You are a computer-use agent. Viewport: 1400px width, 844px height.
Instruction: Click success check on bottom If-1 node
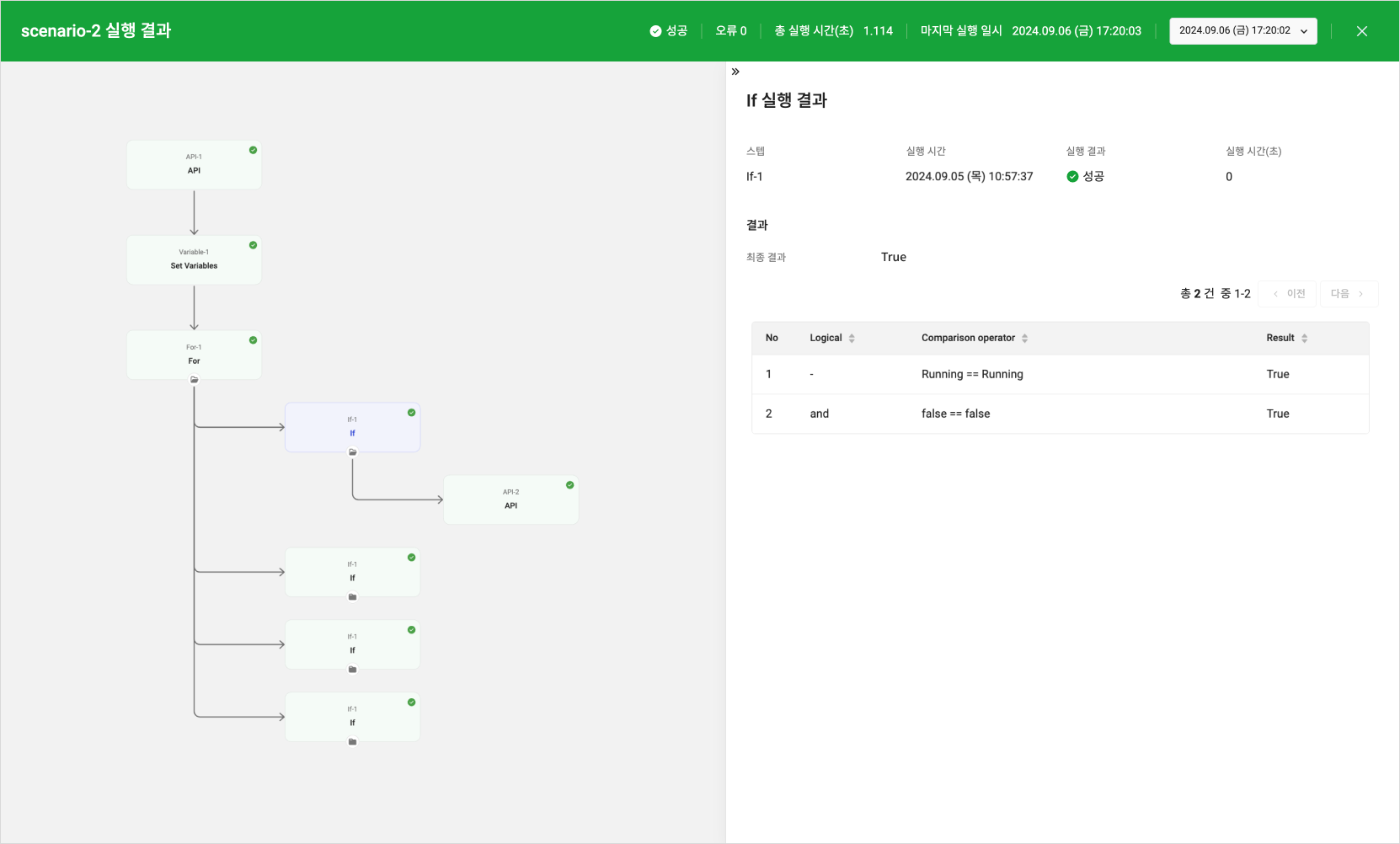click(412, 702)
